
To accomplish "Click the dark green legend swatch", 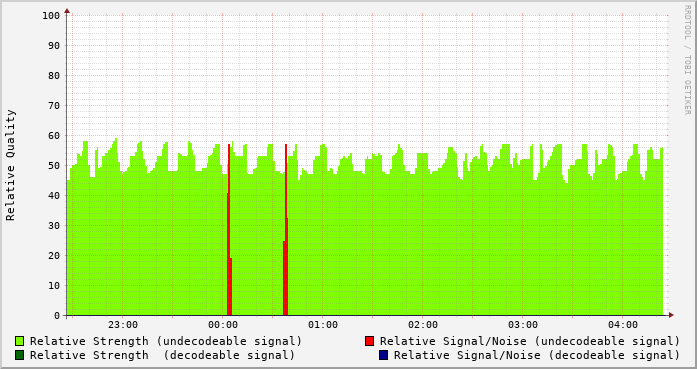I will point(19,355).
